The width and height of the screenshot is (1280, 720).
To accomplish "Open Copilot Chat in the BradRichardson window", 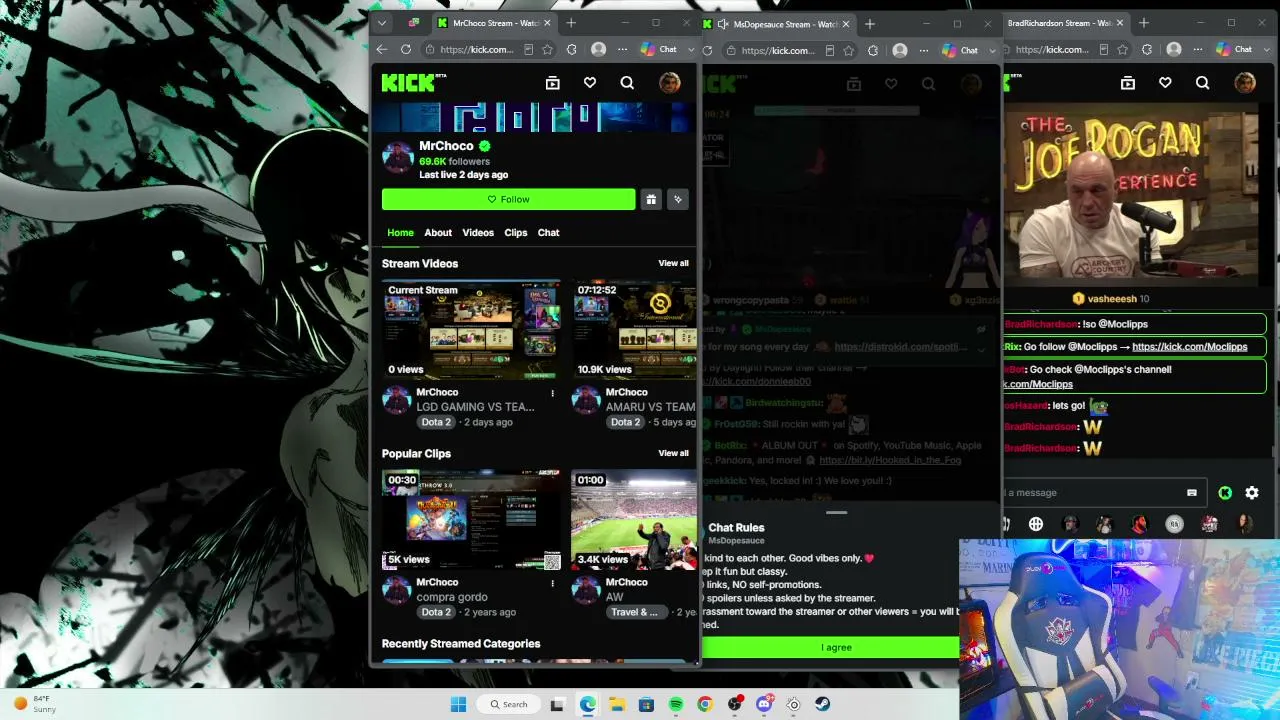I will tap(1234, 49).
